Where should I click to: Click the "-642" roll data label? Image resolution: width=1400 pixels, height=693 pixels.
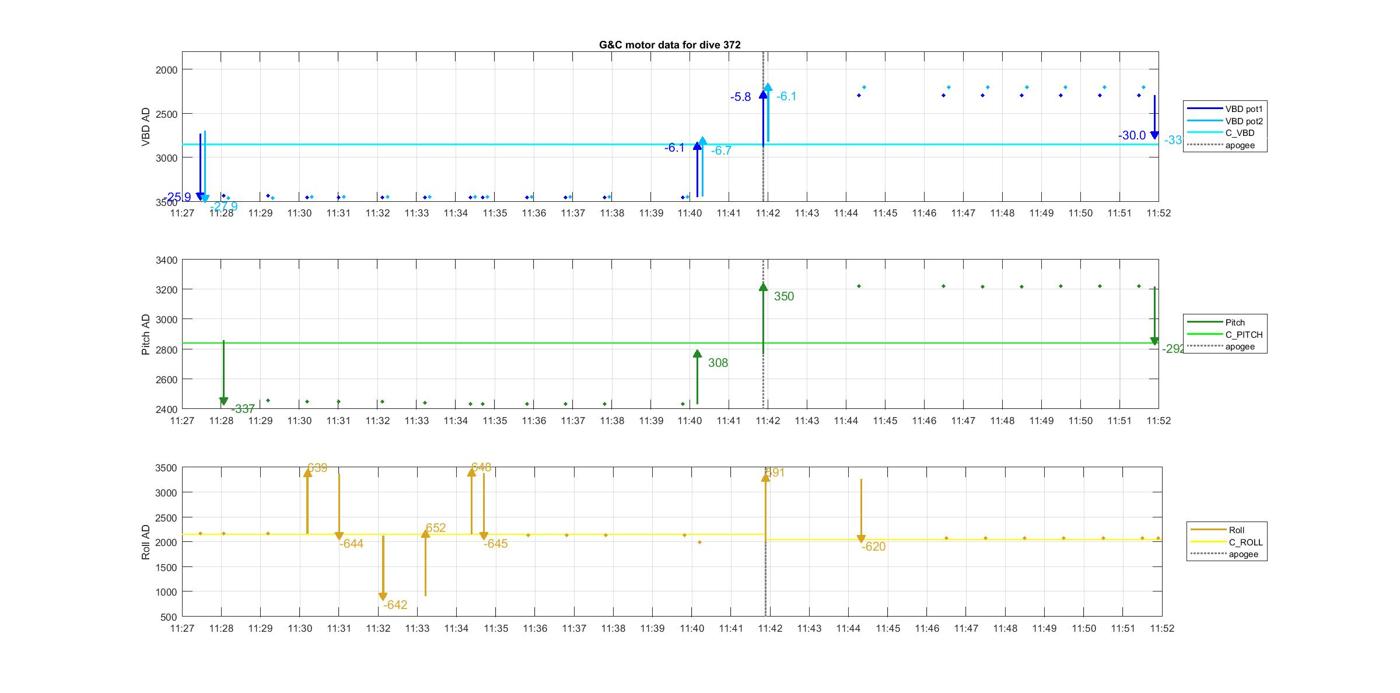click(x=395, y=605)
